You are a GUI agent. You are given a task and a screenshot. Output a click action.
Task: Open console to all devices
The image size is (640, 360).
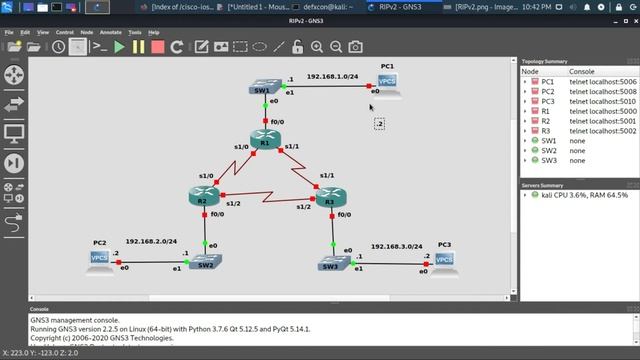tap(99, 47)
